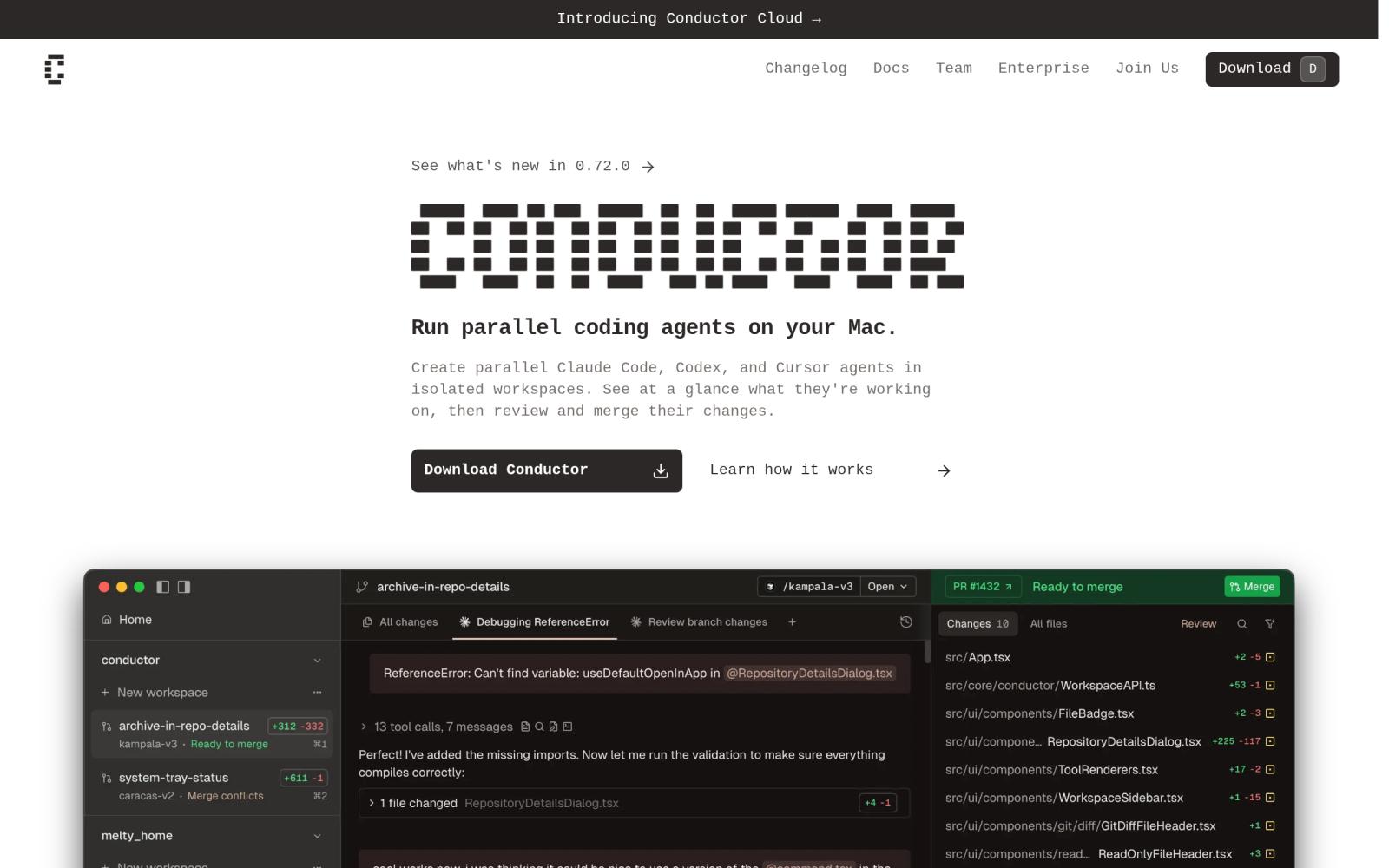Toggle the right sidebar panel button

click(184, 587)
